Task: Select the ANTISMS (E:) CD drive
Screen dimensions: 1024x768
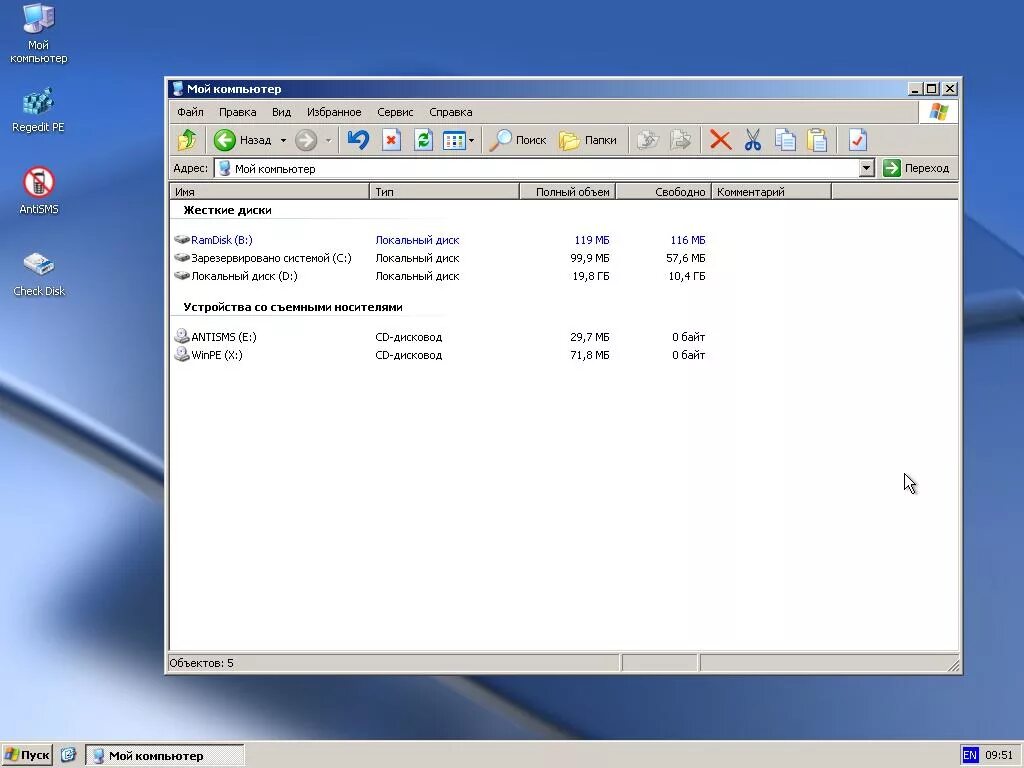Action: point(223,337)
